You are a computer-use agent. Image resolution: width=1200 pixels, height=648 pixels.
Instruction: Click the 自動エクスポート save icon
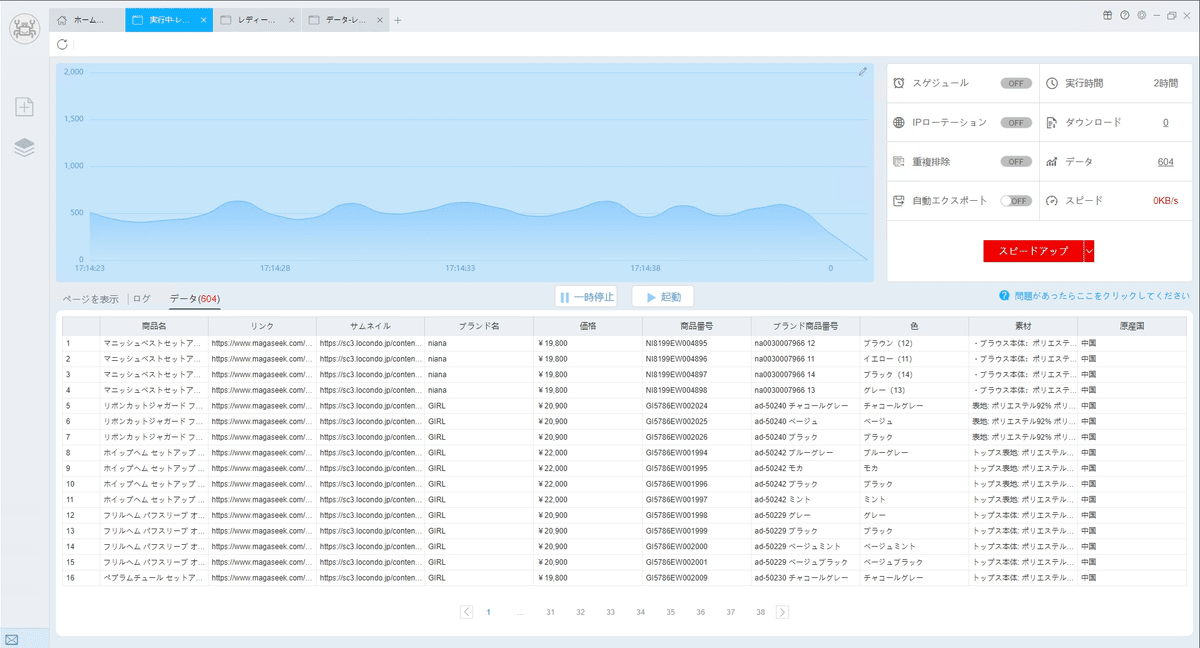point(899,200)
